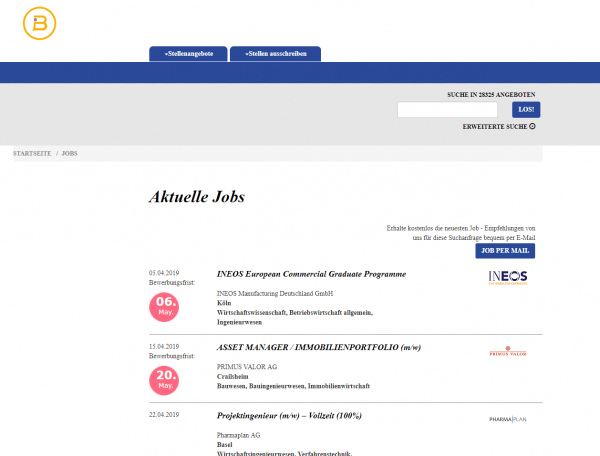Click the 20. May deadline badge
This screenshot has width=600, height=456.
164,381
